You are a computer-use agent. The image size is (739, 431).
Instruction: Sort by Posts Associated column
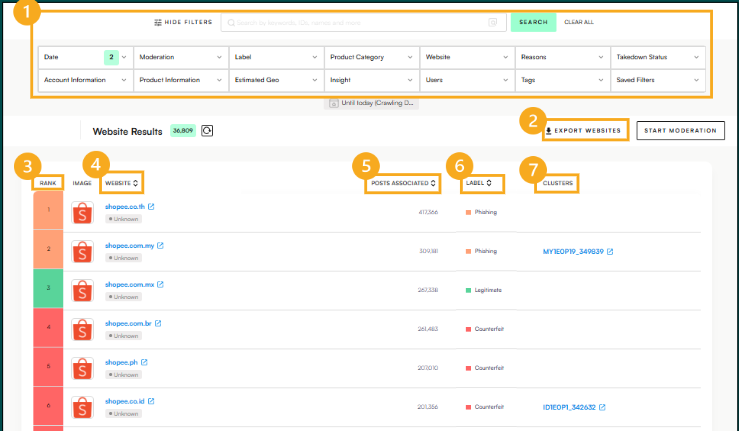point(434,183)
